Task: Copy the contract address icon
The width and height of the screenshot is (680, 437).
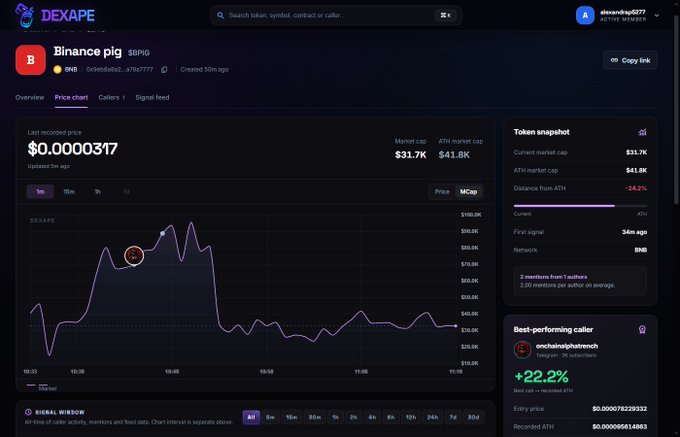Action: (164, 69)
